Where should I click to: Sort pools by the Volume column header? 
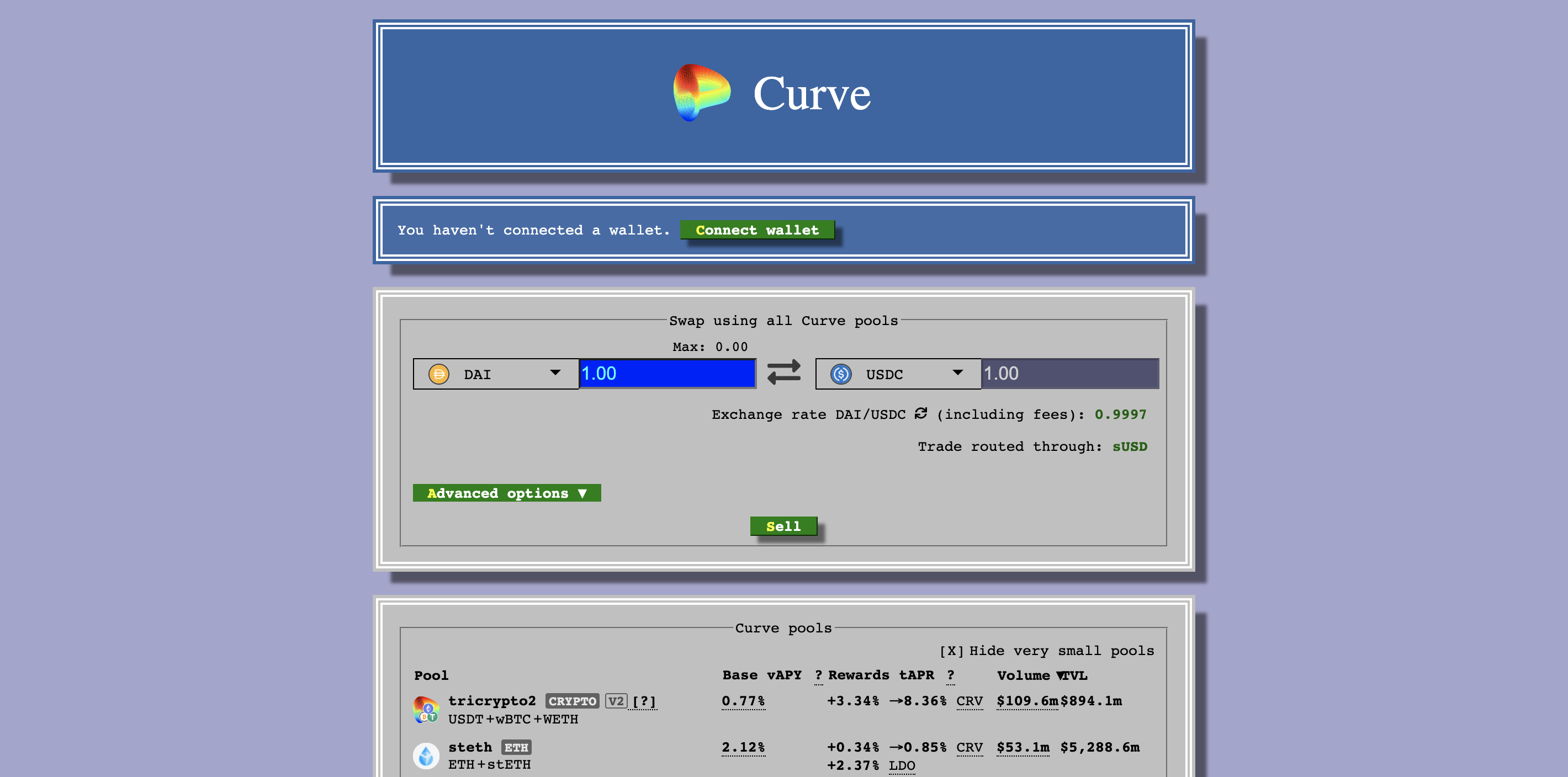point(1023,675)
